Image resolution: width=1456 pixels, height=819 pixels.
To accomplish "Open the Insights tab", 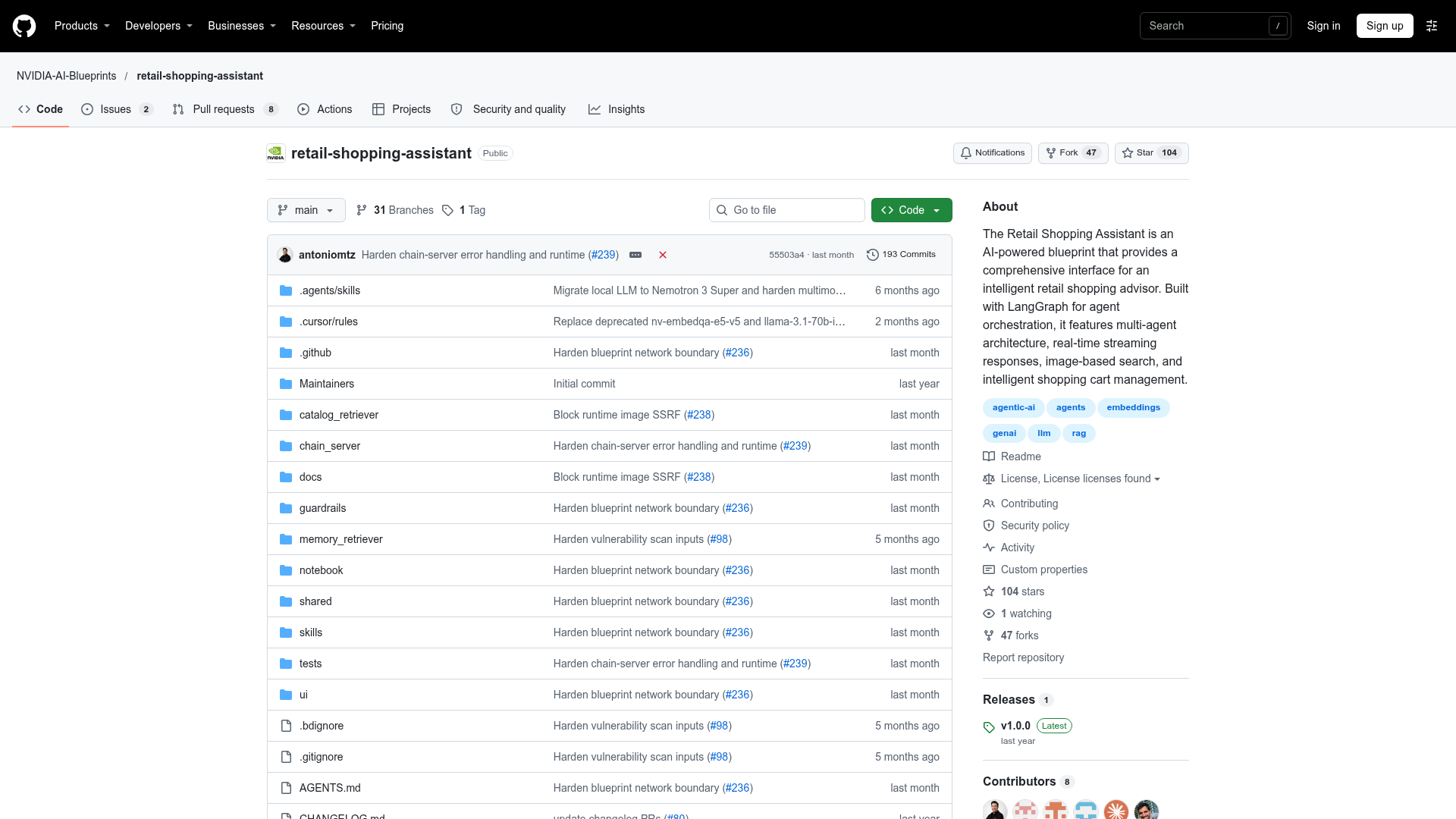I will [x=617, y=109].
